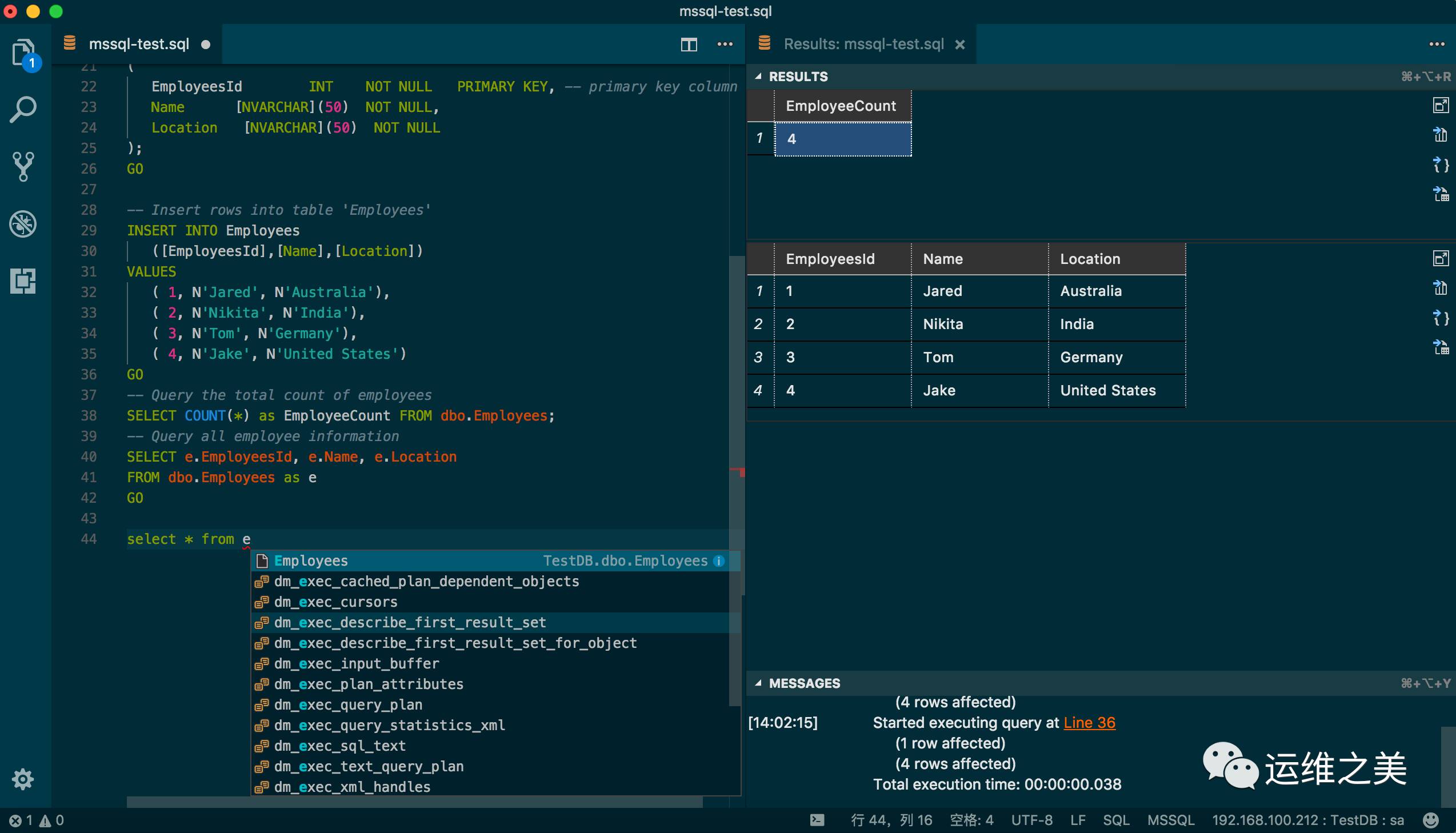Open the Manage gear settings icon

point(23,779)
